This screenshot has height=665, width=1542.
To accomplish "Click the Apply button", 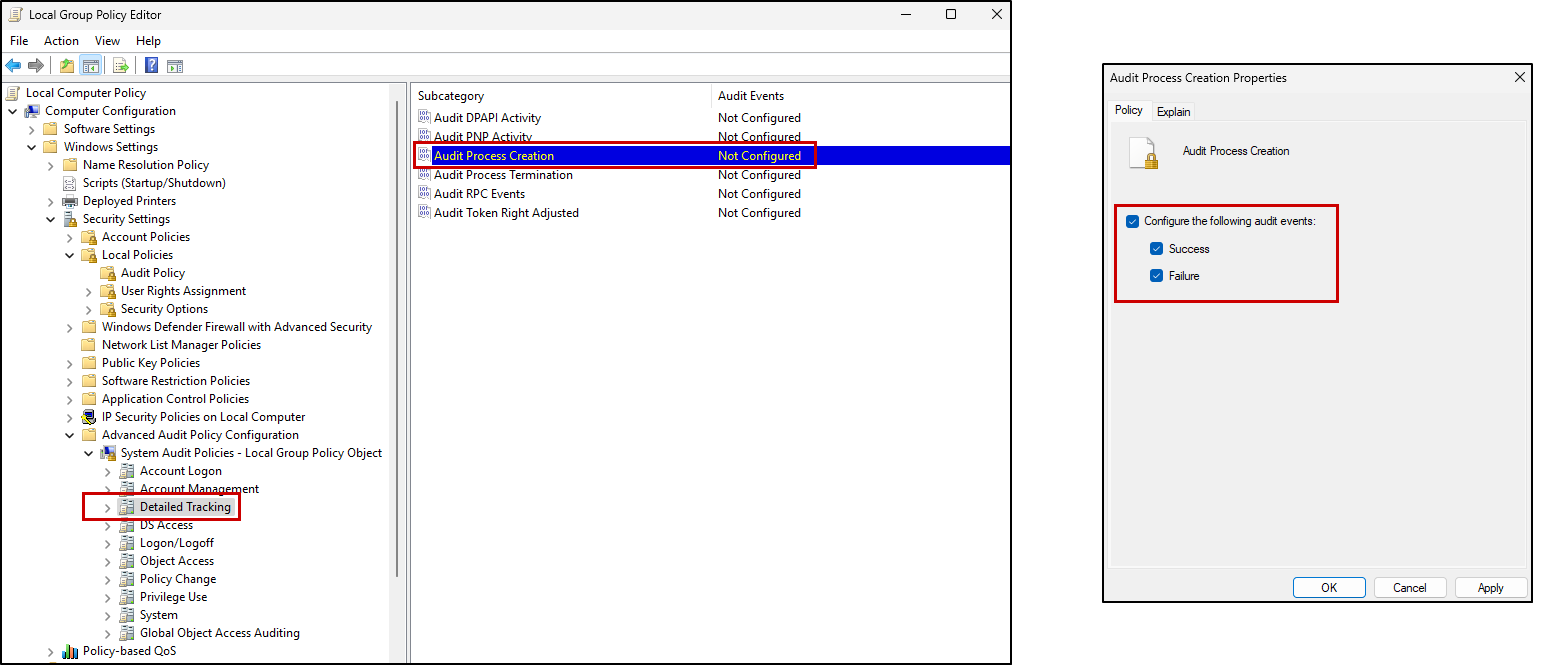I will [x=1490, y=587].
